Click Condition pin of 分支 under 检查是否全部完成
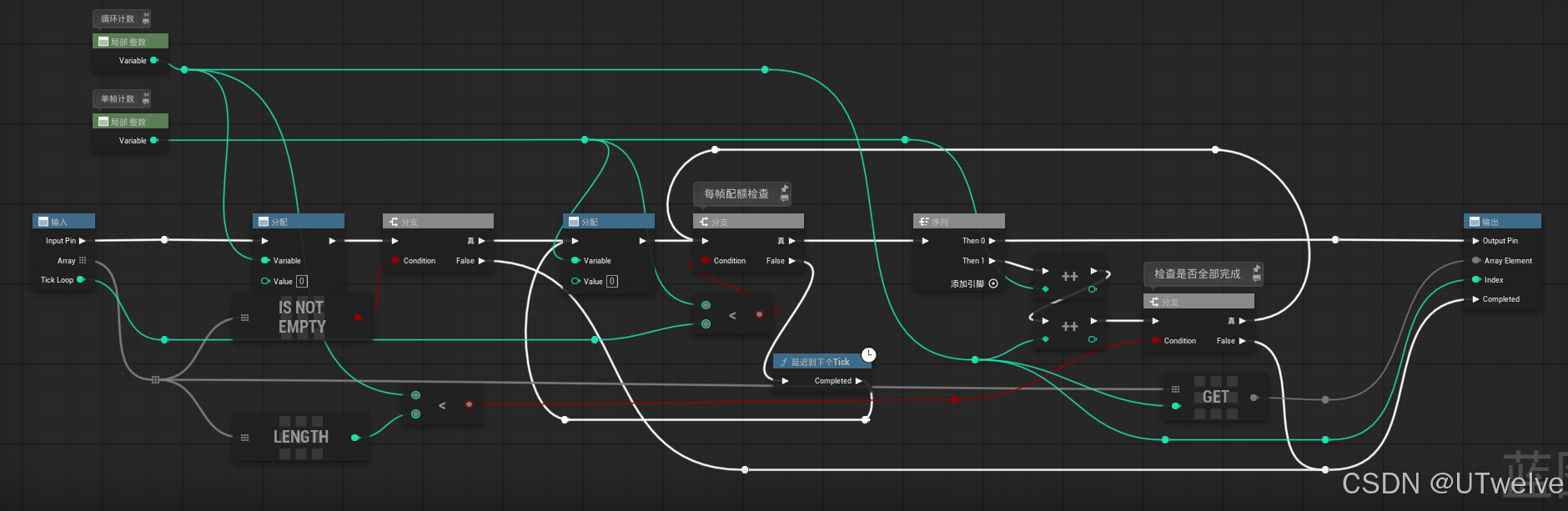This screenshot has width=1568, height=511. pyautogui.click(x=1155, y=340)
